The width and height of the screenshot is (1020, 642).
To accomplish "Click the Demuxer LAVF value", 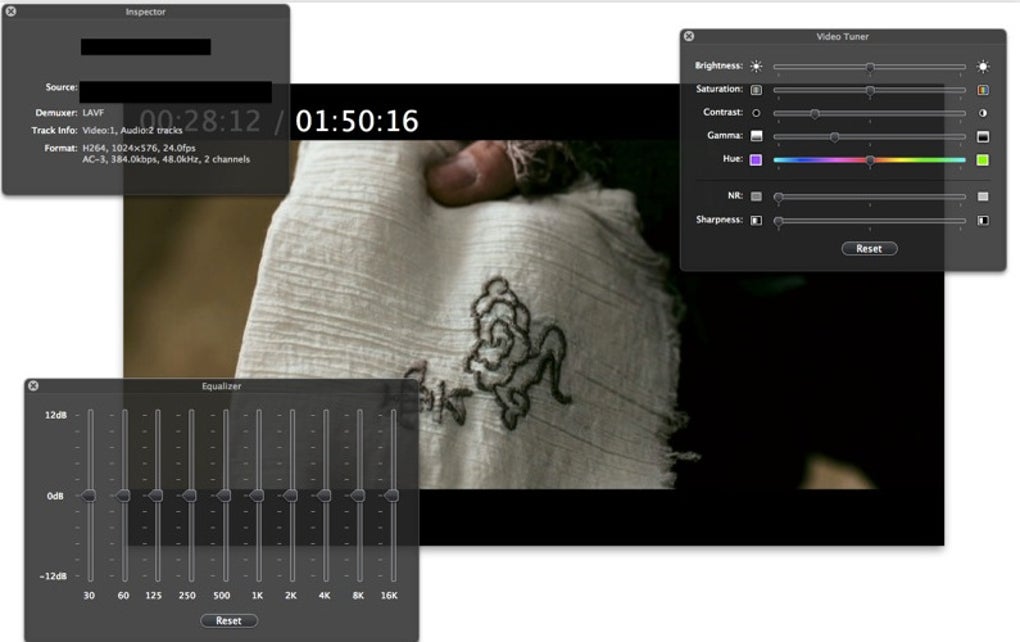I will tap(93, 113).
